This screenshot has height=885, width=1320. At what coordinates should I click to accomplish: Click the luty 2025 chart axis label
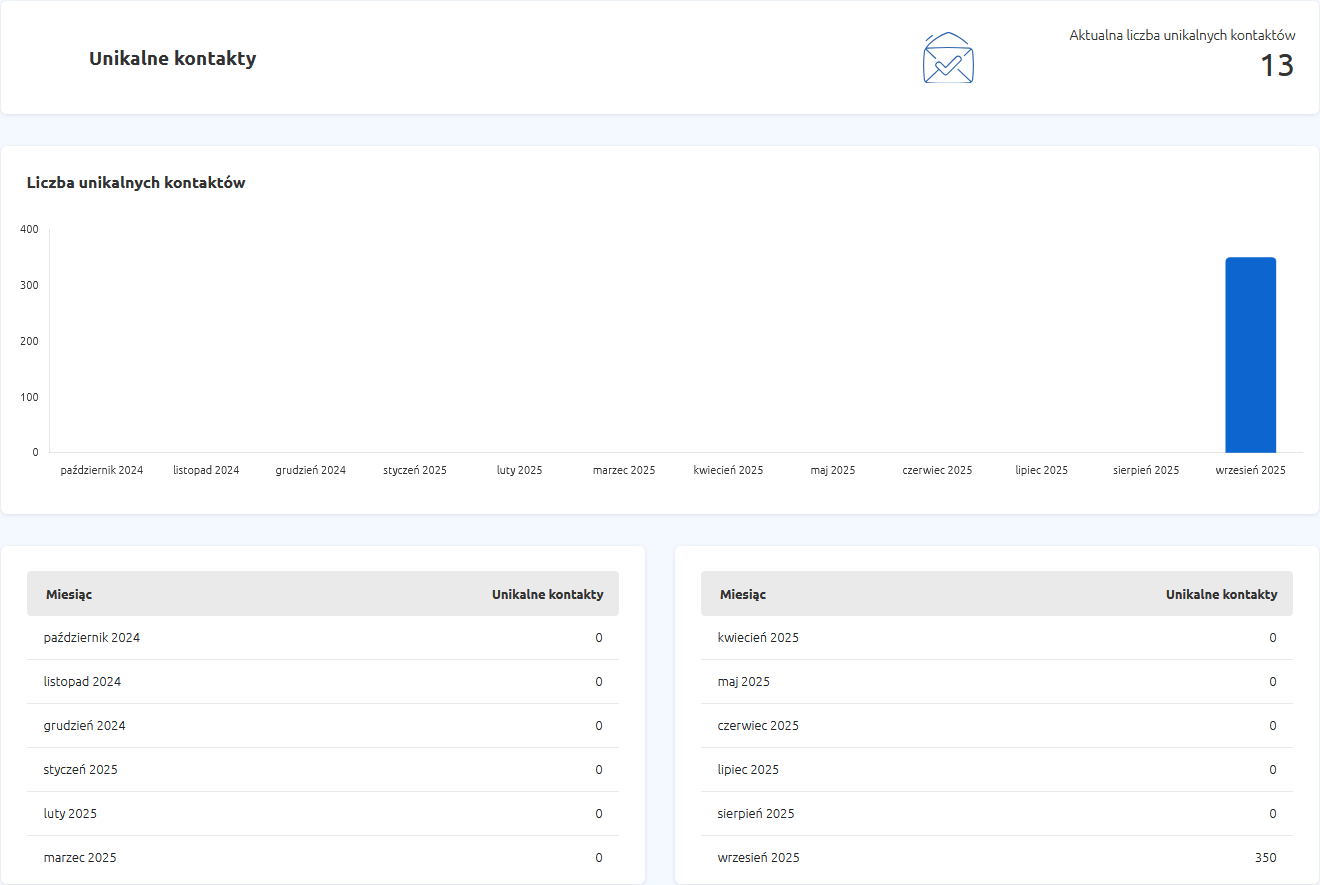coord(519,470)
